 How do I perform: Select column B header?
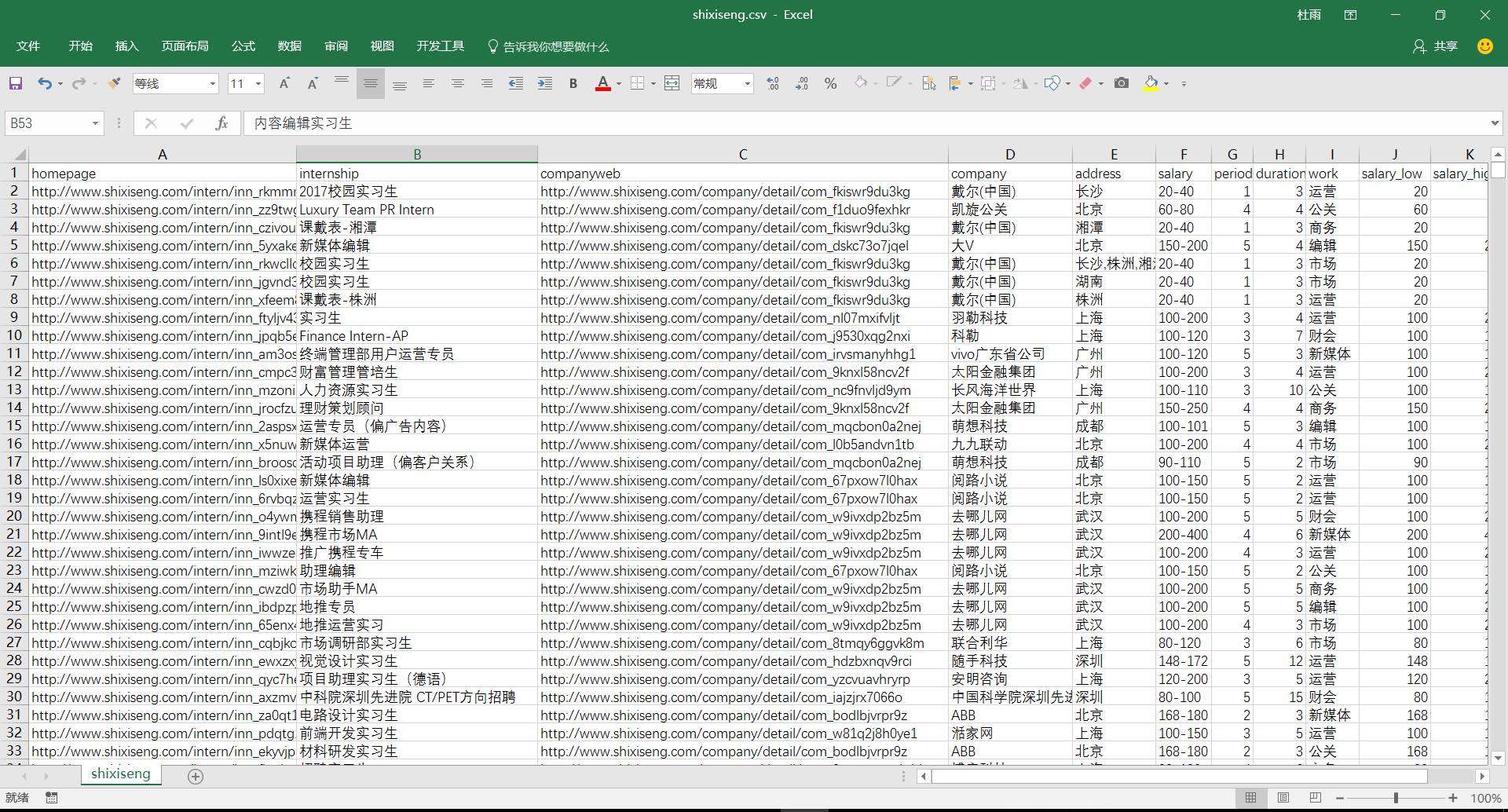[x=417, y=155]
